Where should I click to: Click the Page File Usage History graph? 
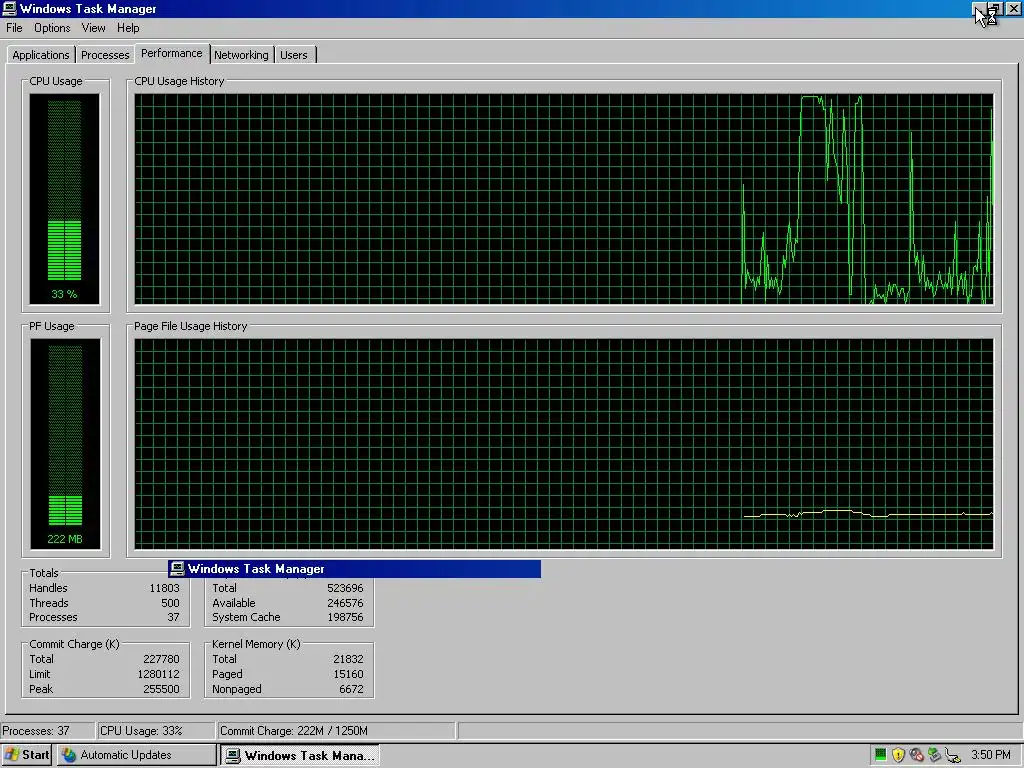point(564,444)
